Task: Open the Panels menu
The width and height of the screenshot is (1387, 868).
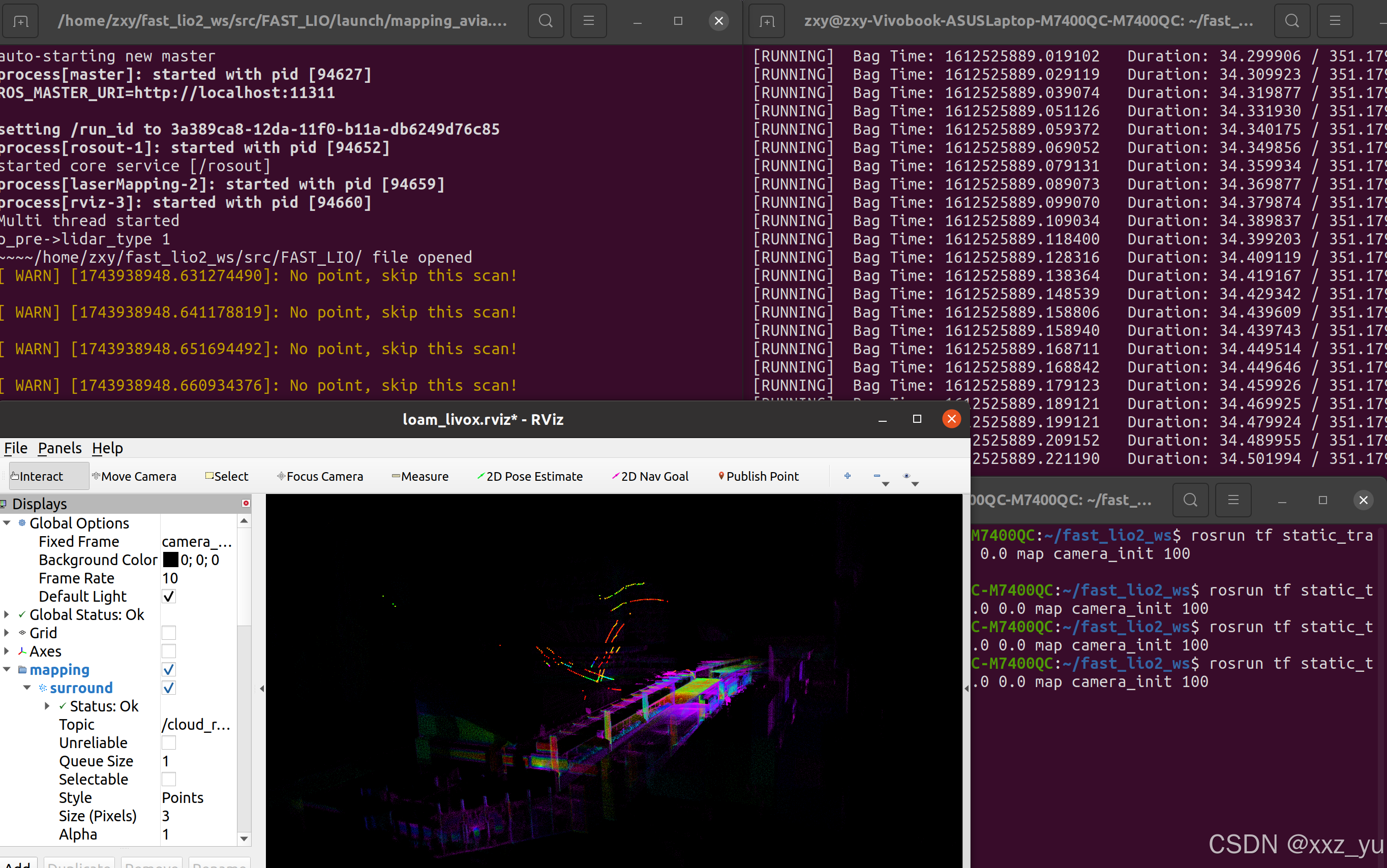Action: [x=59, y=448]
